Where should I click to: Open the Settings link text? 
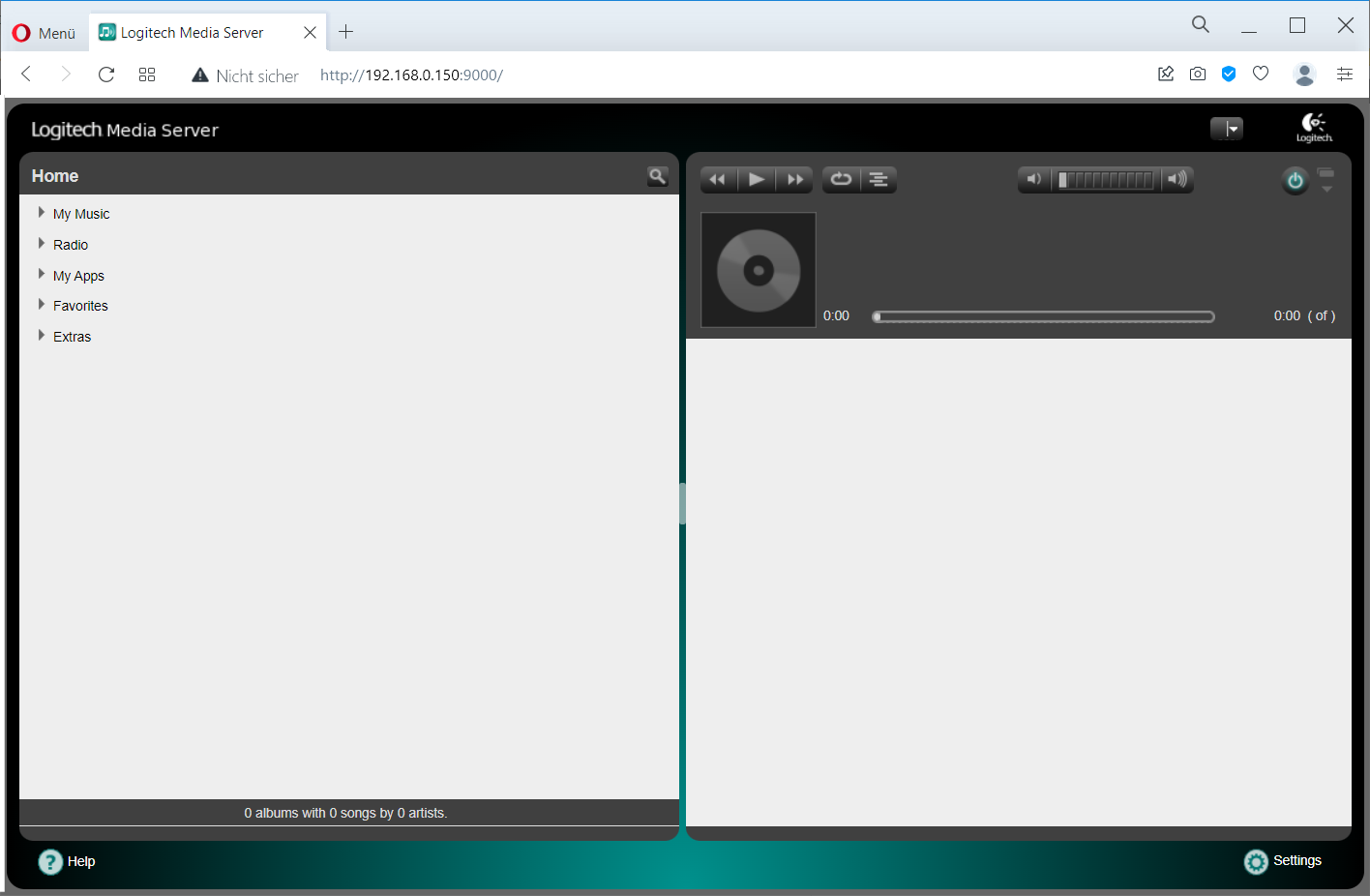point(1297,860)
